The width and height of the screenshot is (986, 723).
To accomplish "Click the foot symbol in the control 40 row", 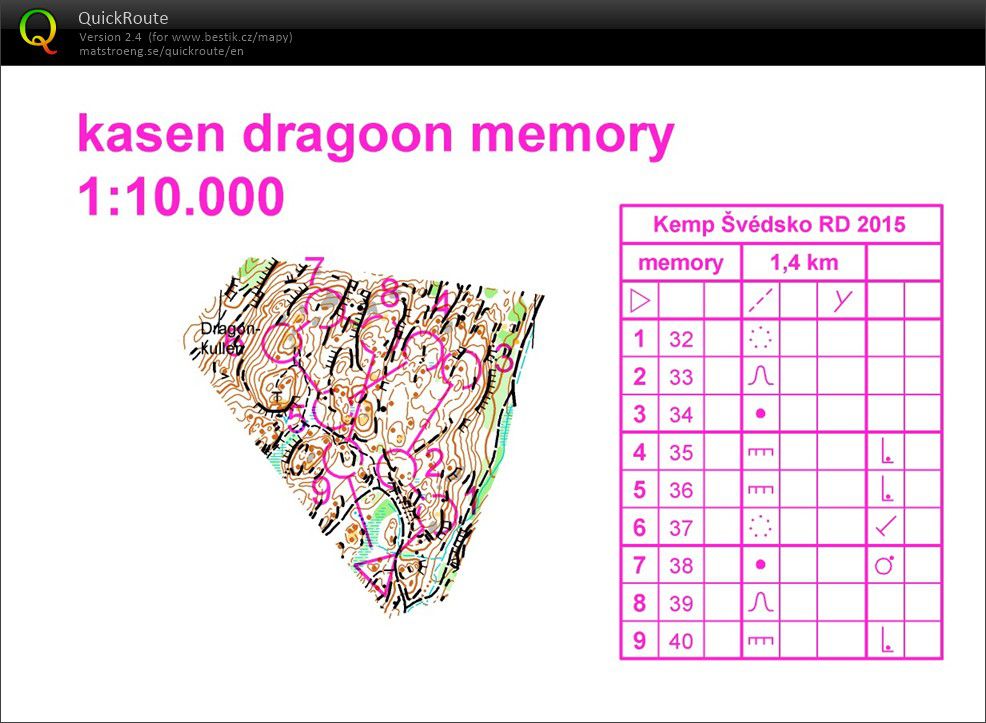I will click(x=887, y=640).
